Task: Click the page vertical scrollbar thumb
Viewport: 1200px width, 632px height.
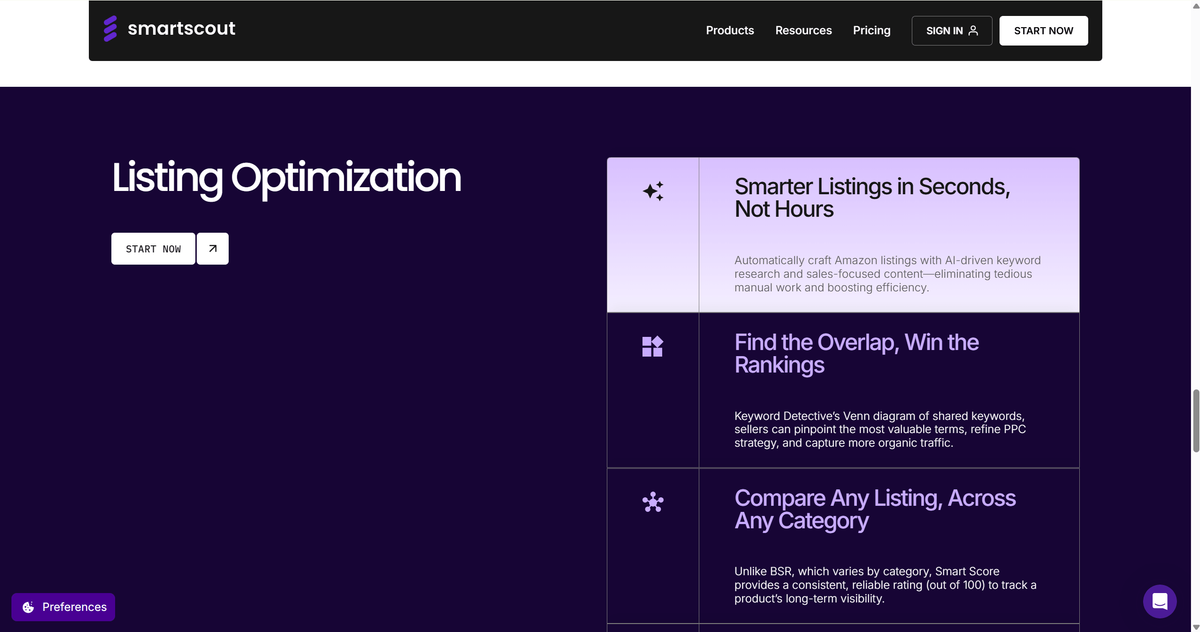Action: click(x=1194, y=420)
